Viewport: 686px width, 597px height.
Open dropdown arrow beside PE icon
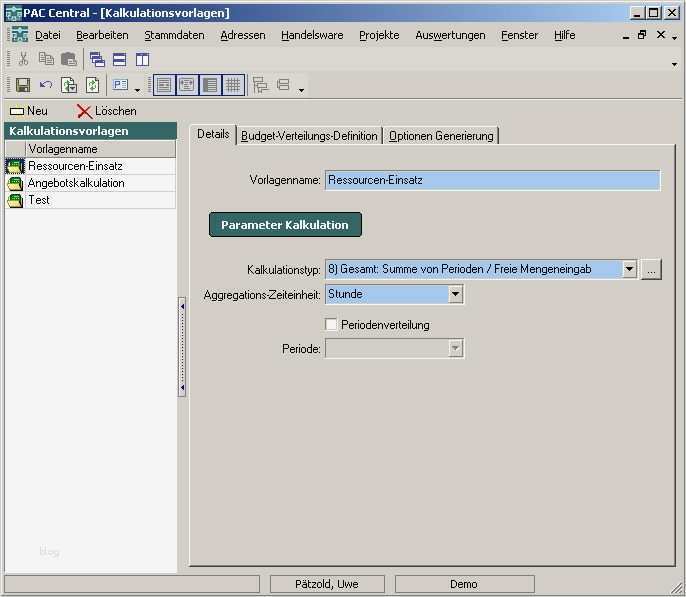(137, 90)
